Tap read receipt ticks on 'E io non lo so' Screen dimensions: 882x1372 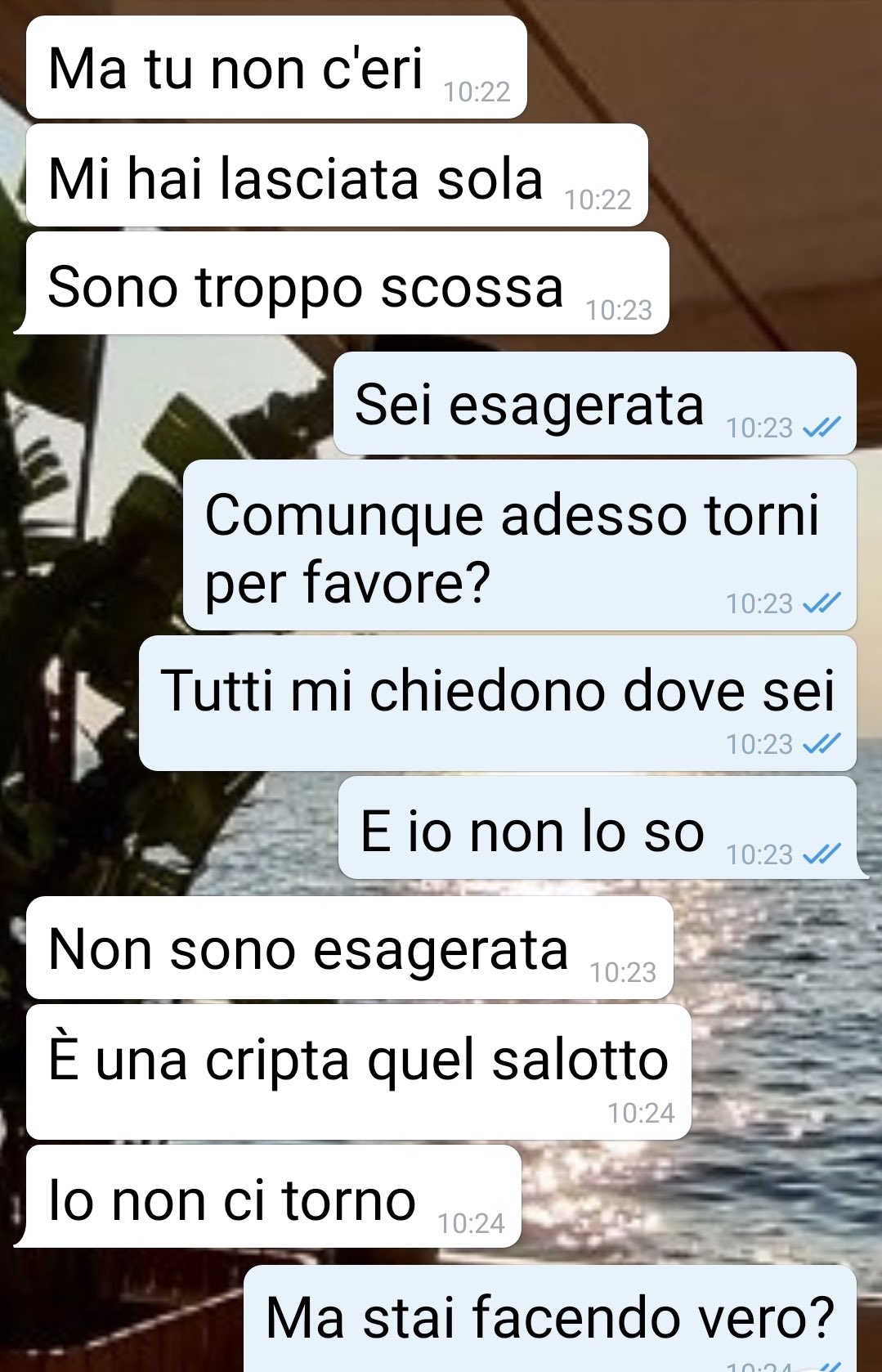pos(822,854)
